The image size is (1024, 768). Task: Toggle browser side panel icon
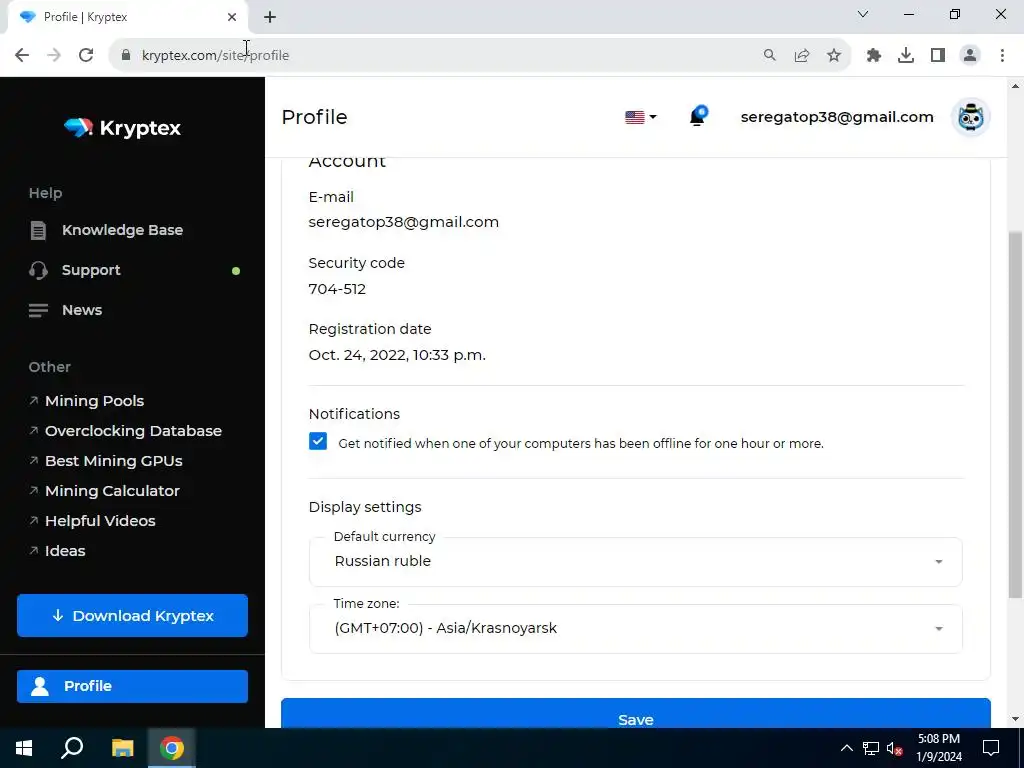938,55
